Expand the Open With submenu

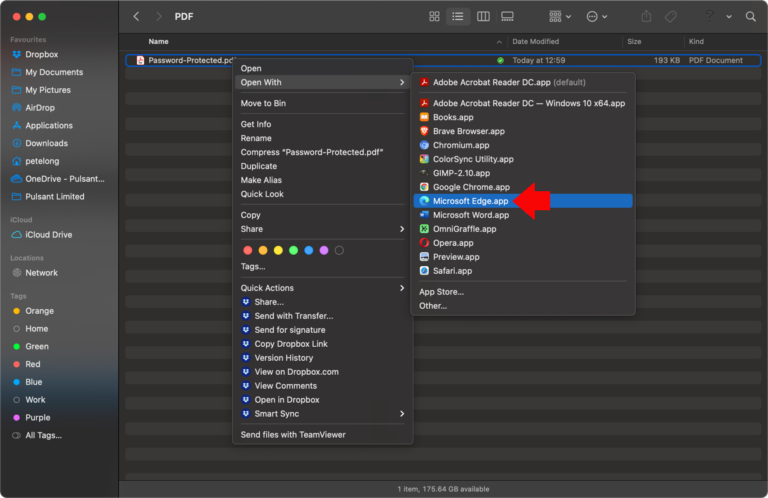[322, 82]
